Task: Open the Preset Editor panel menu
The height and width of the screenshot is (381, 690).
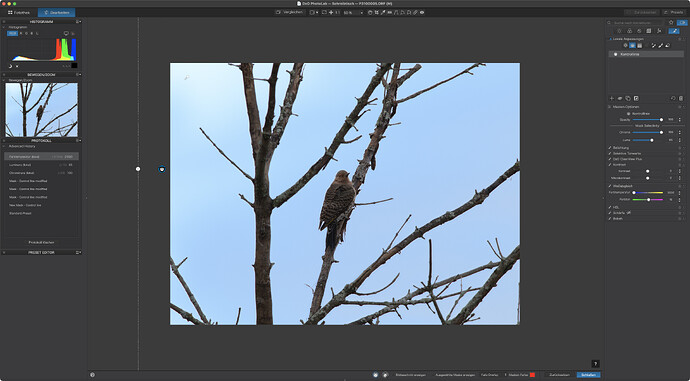Action: coord(78,253)
